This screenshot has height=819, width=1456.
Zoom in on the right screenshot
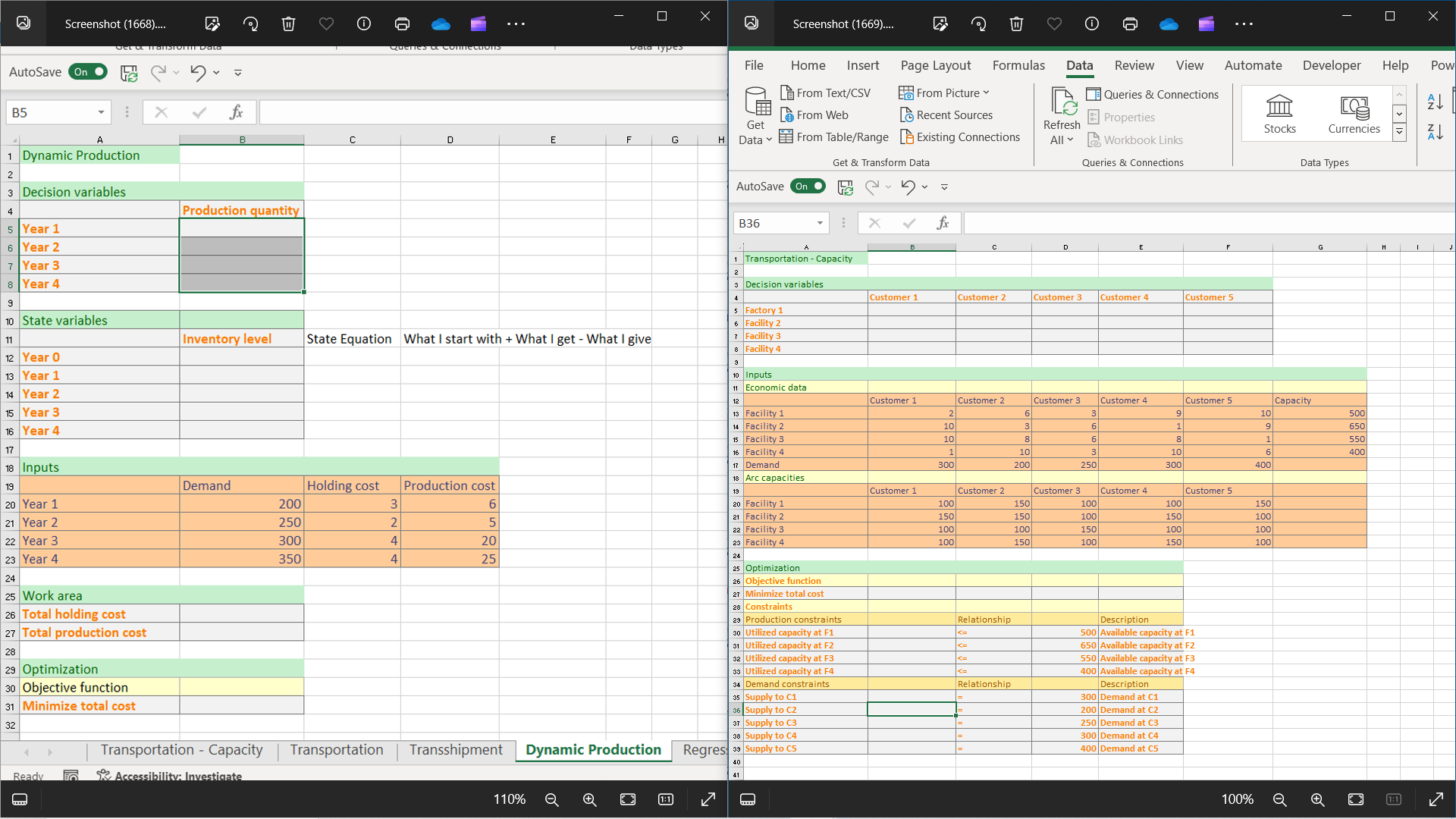[x=1317, y=799]
